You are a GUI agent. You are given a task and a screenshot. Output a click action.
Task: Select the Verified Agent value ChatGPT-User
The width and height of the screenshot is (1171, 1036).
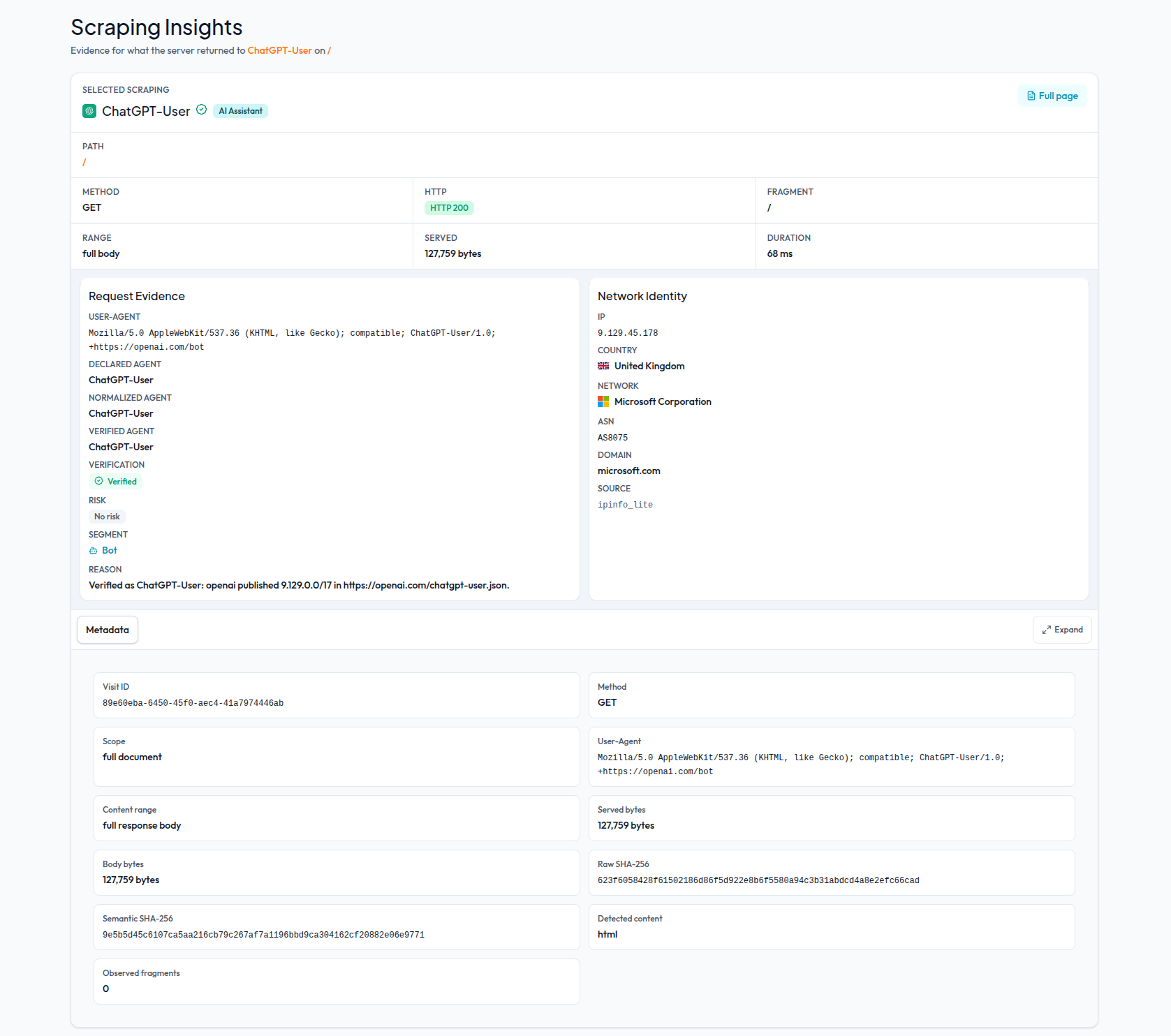(121, 447)
